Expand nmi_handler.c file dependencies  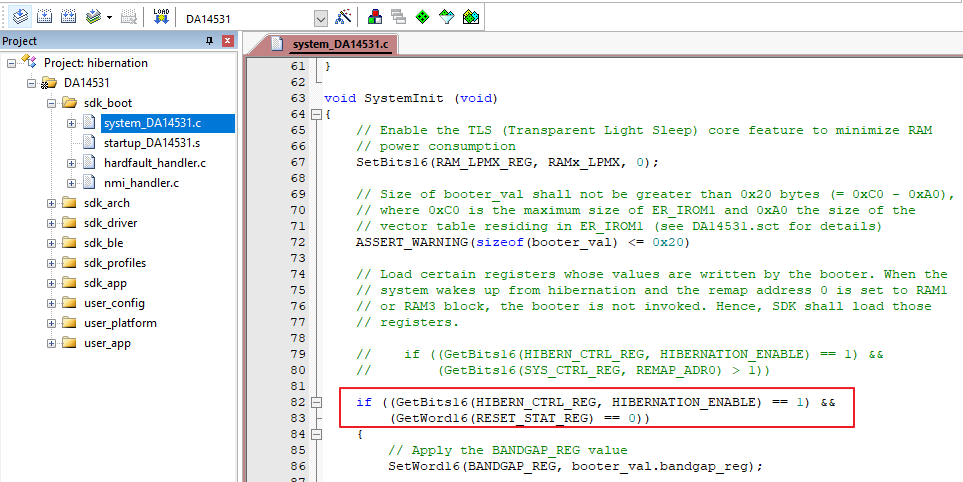pyautogui.click(x=71, y=183)
